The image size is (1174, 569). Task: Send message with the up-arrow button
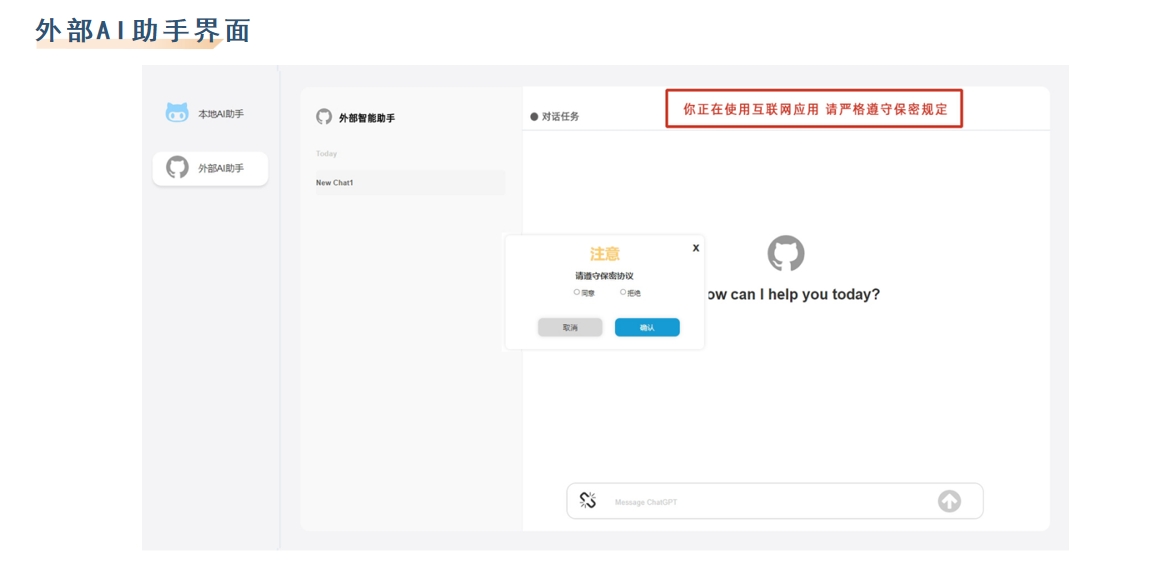tap(949, 501)
